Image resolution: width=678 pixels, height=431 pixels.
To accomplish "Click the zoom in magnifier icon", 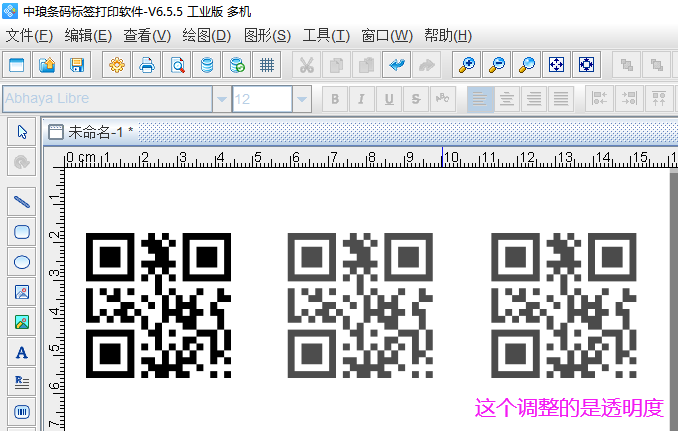I will [x=467, y=66].
